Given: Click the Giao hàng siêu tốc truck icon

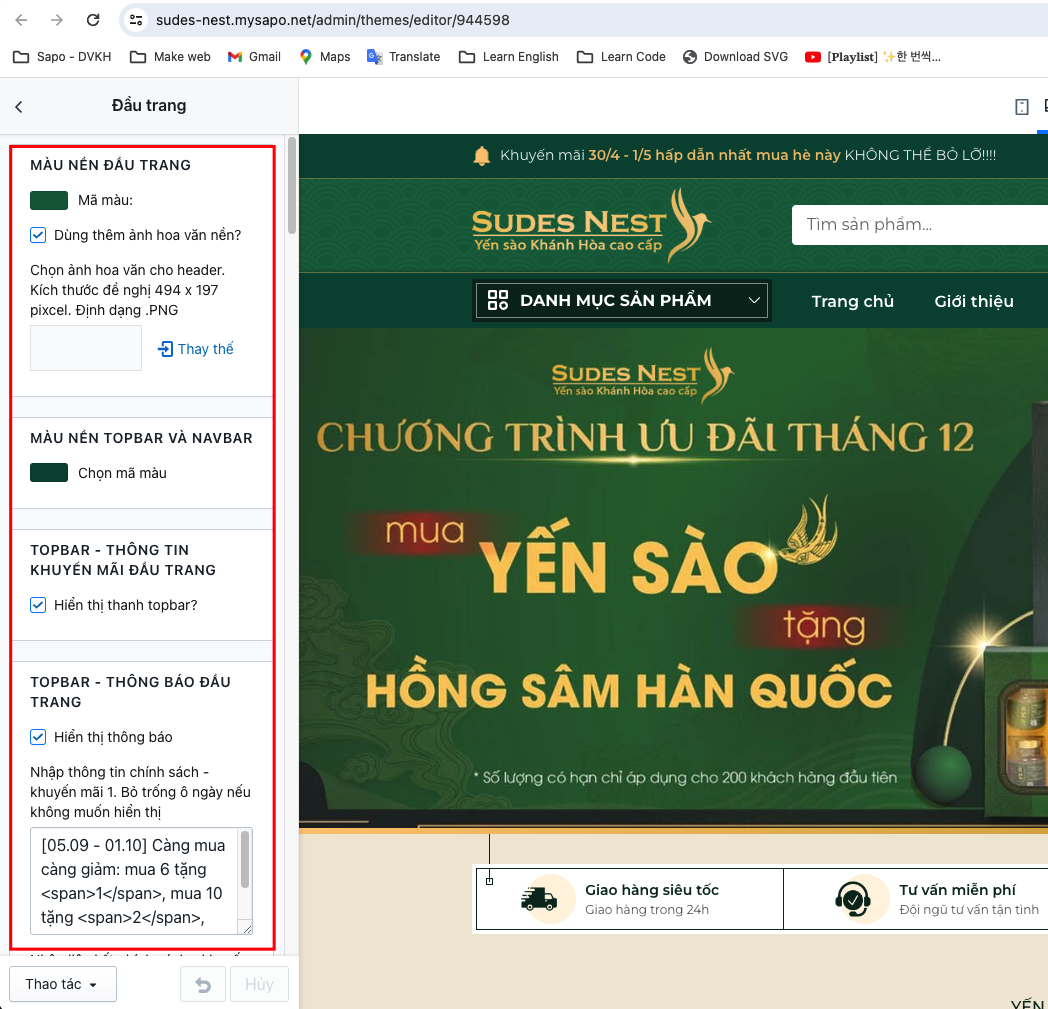Looking at the screenshot, I should pyautogui.click(x=539, y=899).
